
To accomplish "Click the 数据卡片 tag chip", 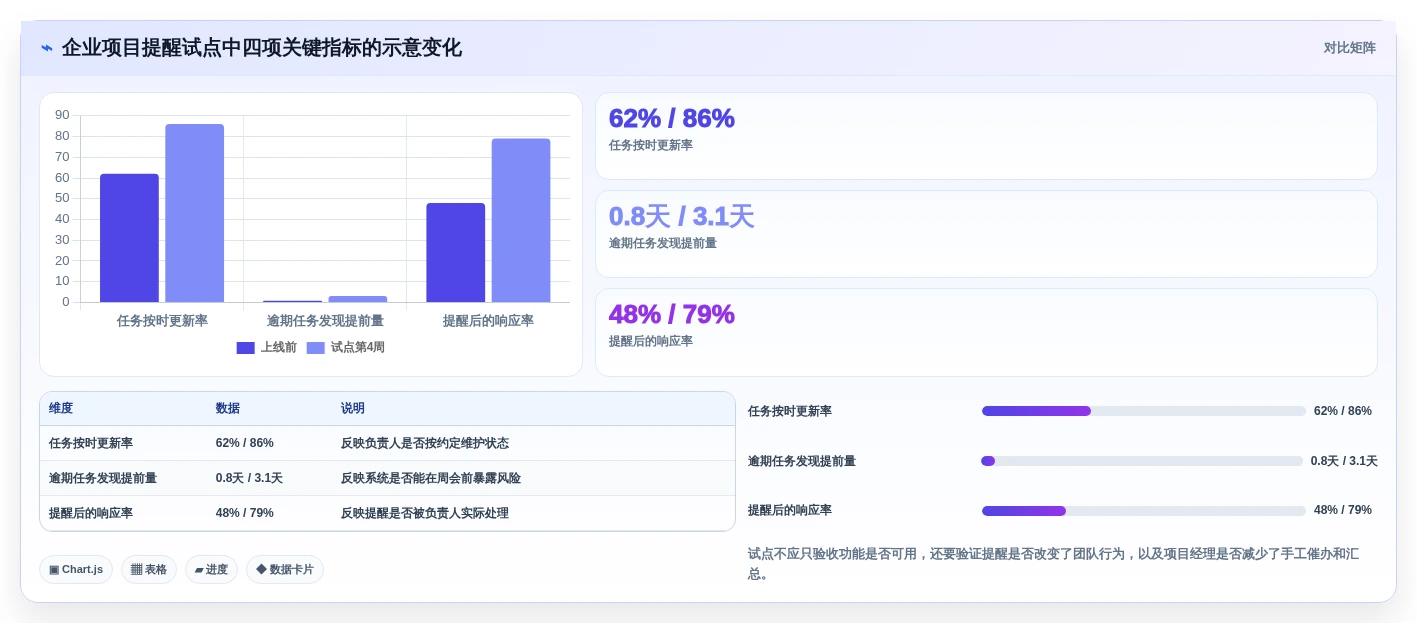I will pos(285,570).
